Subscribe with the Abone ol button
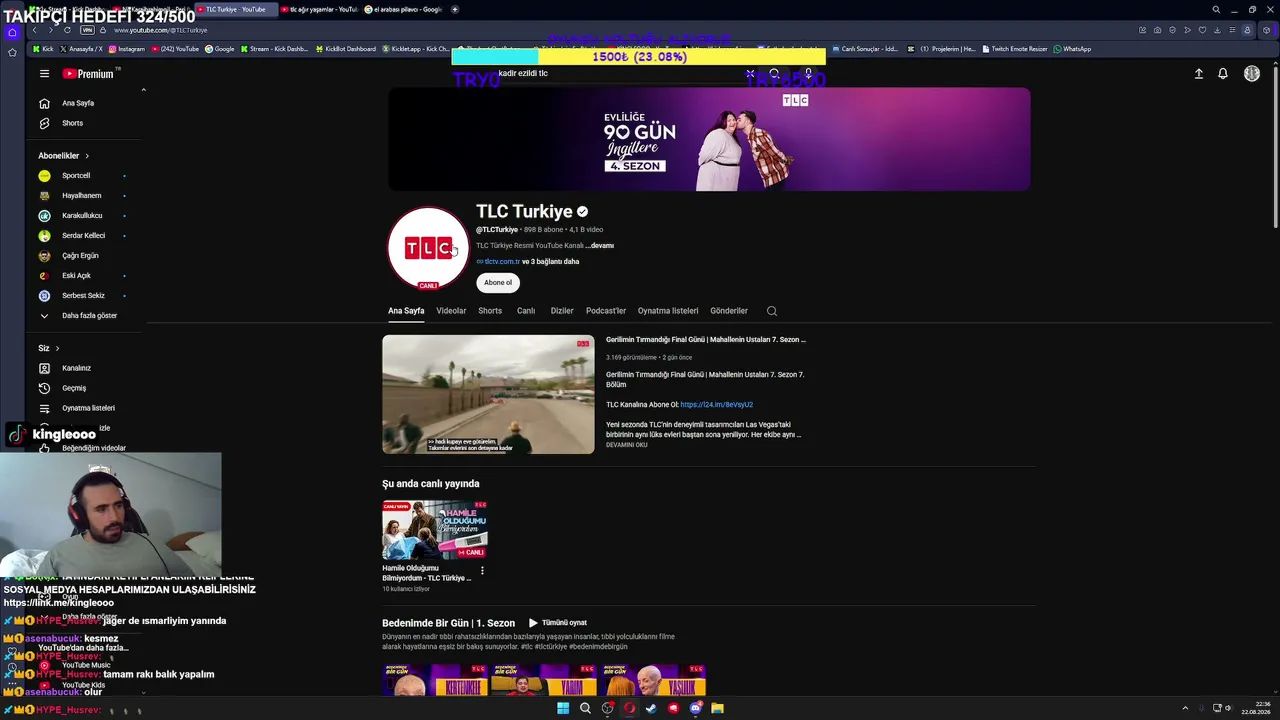 point(498,283)
